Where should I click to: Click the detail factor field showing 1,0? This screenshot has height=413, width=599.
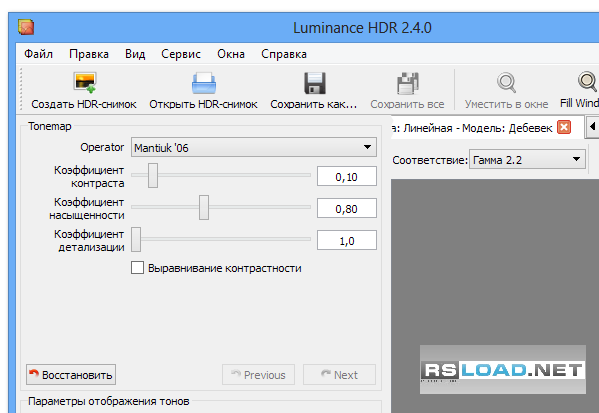tap(346, 240)
